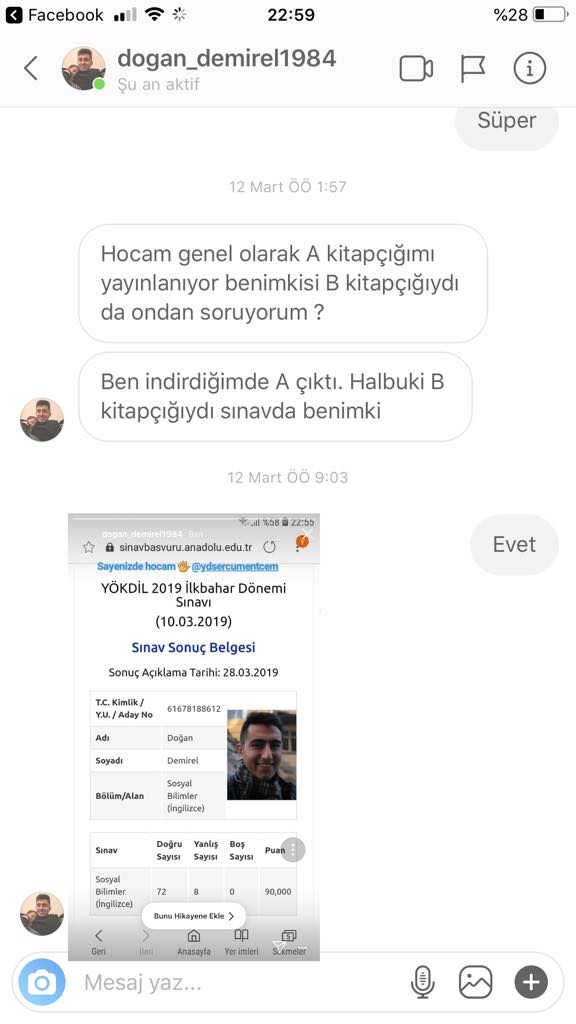Tap the @ydsercumentcem mention in the story
Image resolution: width=576 pixels, height=1024 pixels.
234,566
